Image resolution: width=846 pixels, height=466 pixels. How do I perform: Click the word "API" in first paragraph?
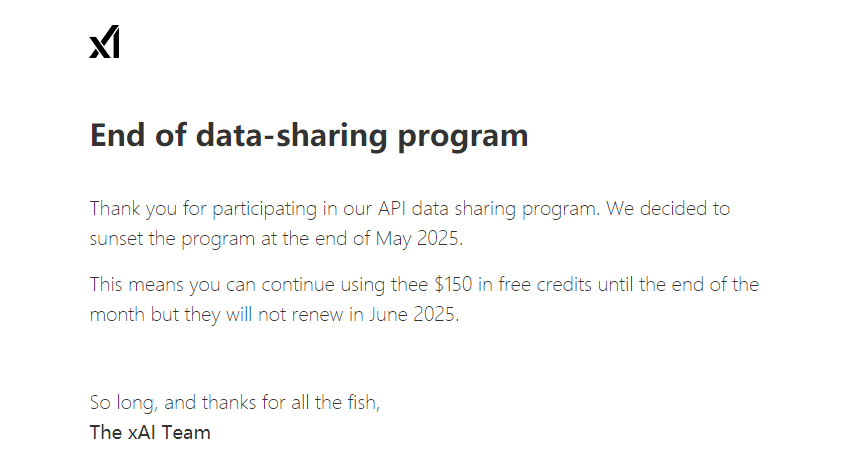tap(391, 208)
